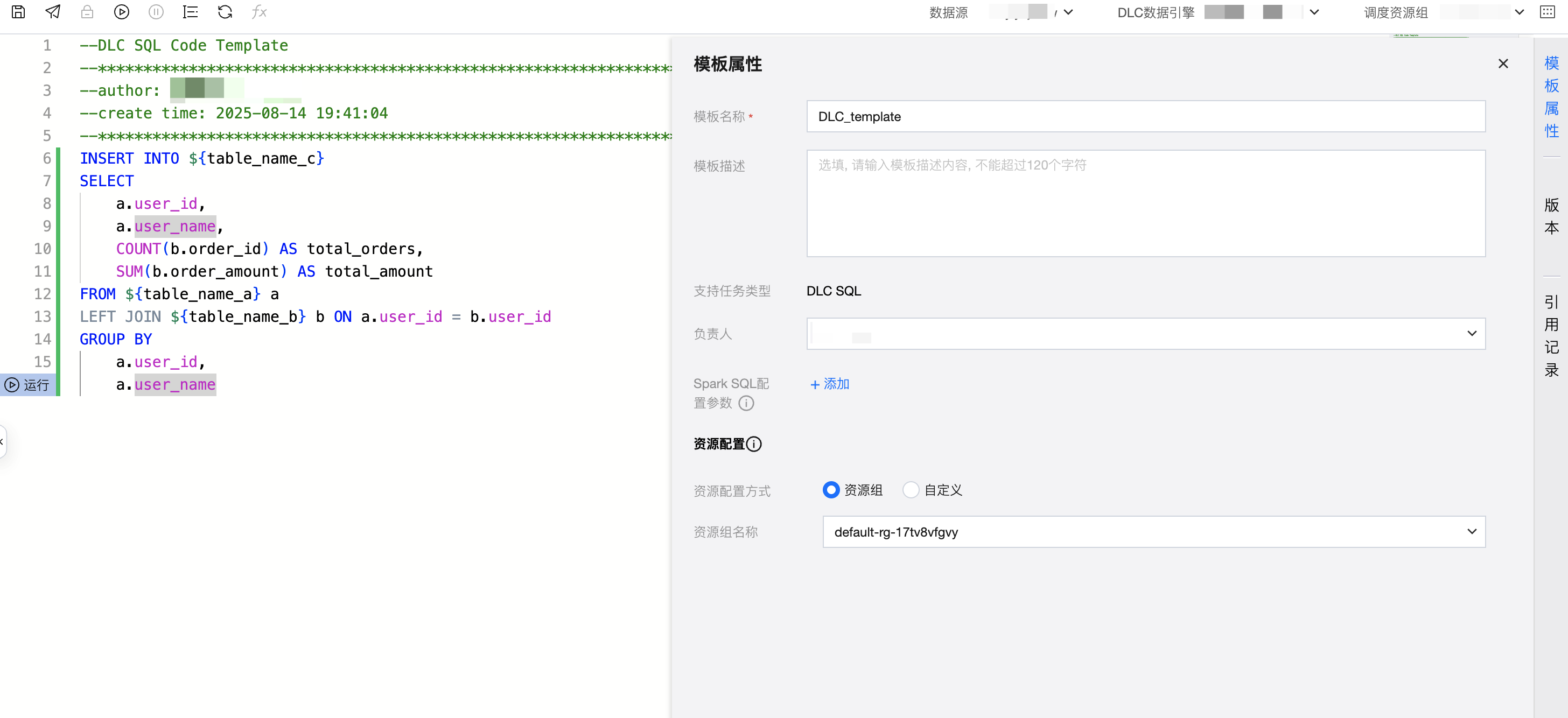1568x718 pixels.
Task: Open the 资源组名称 dropdown
Action: point(1153,532)
